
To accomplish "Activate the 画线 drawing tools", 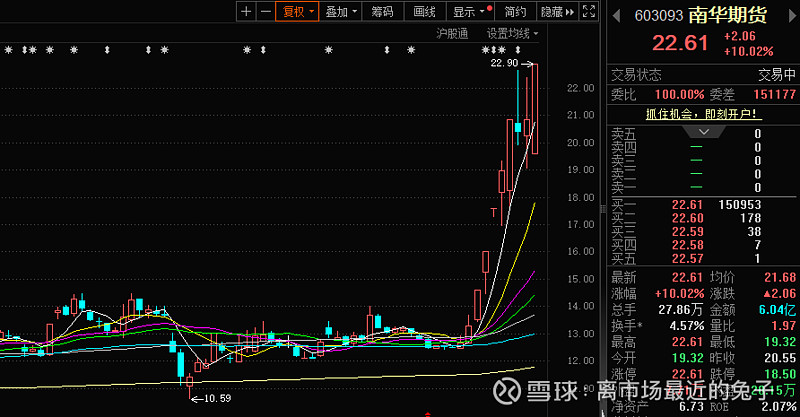I will click(x=424, y=11).
